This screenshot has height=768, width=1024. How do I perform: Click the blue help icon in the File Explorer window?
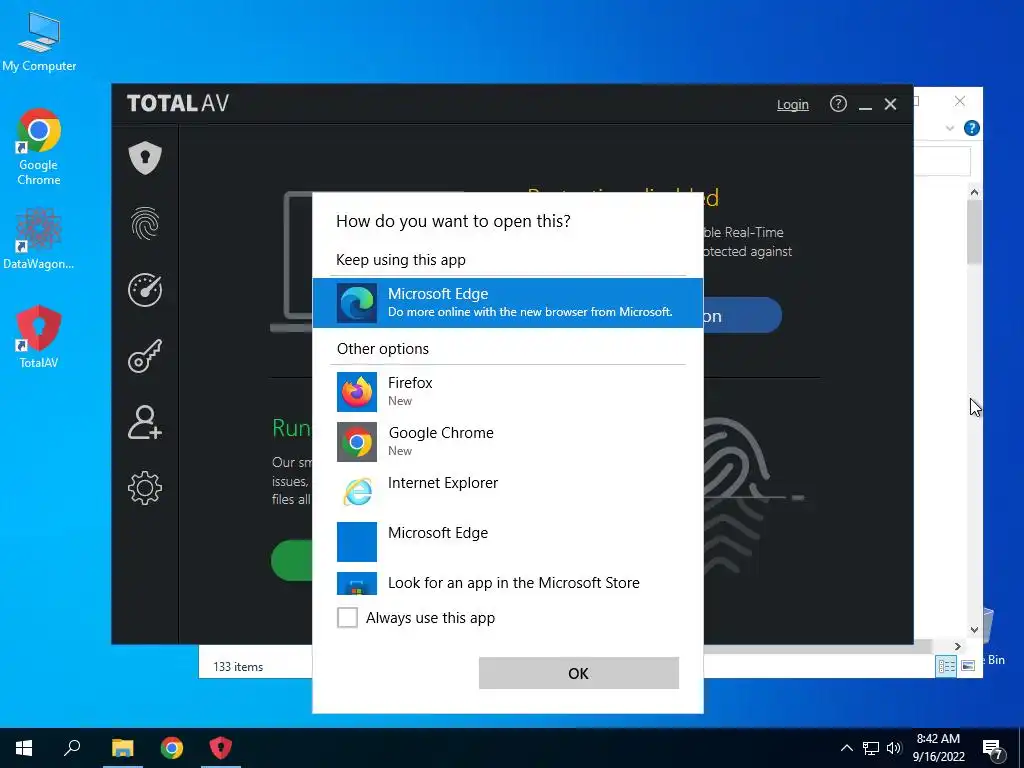pos(971,128)
